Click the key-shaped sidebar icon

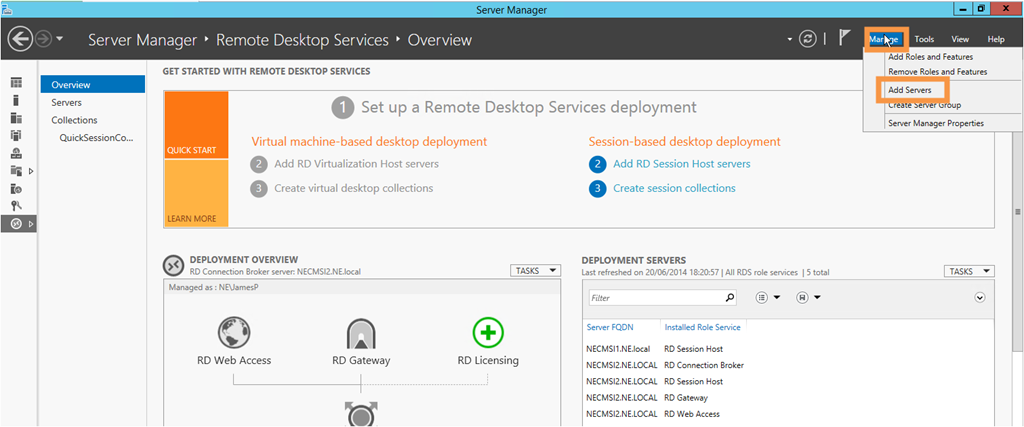point(16,206)
